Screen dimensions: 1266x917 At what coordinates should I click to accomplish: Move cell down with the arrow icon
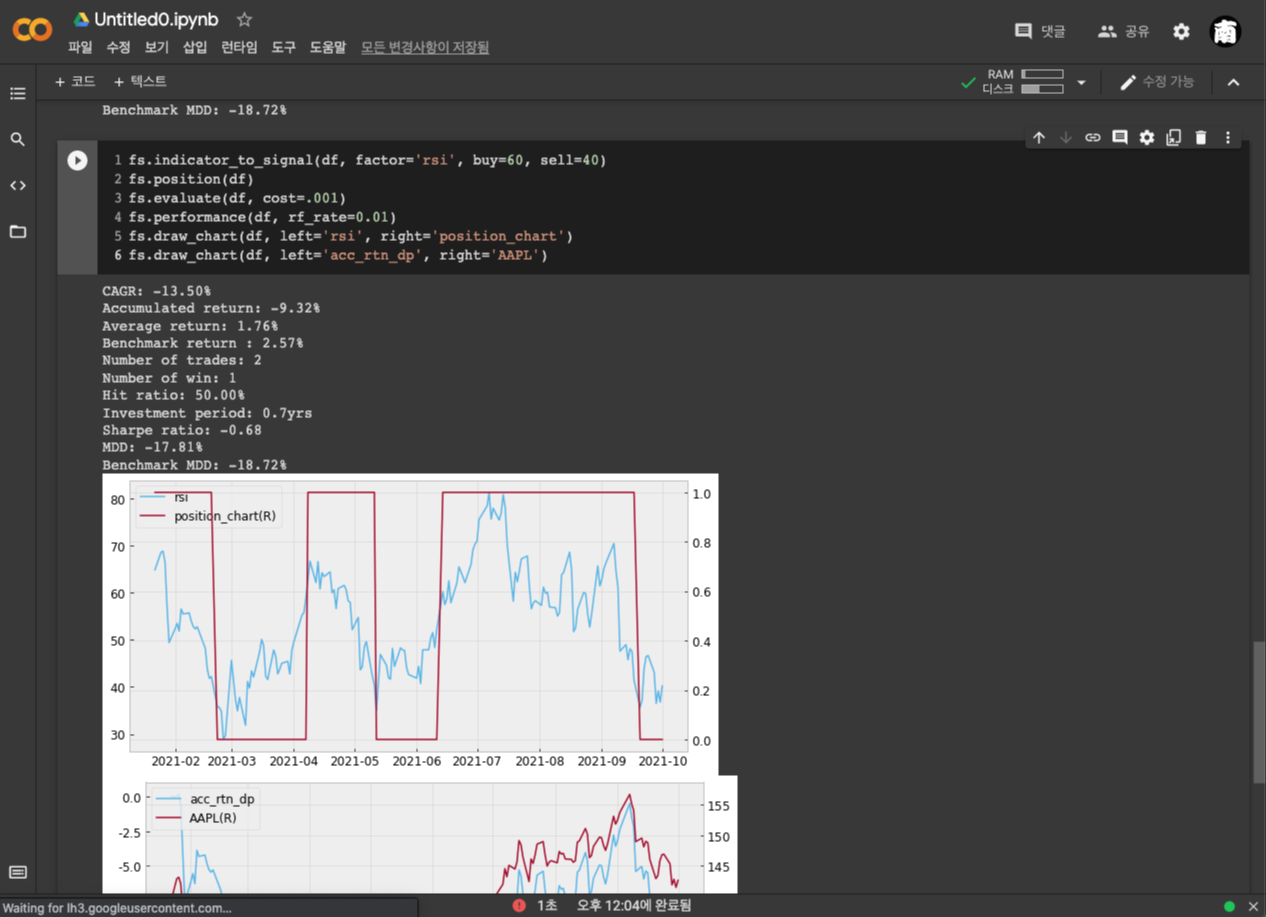[x=1066, y=137]
